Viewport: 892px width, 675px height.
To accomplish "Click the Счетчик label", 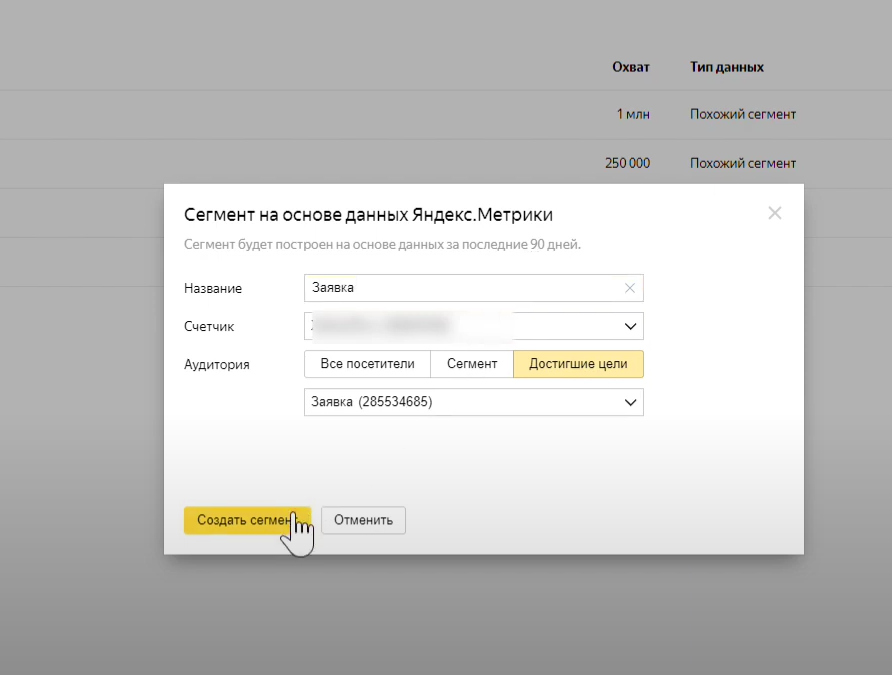I will tap(209, 326).
